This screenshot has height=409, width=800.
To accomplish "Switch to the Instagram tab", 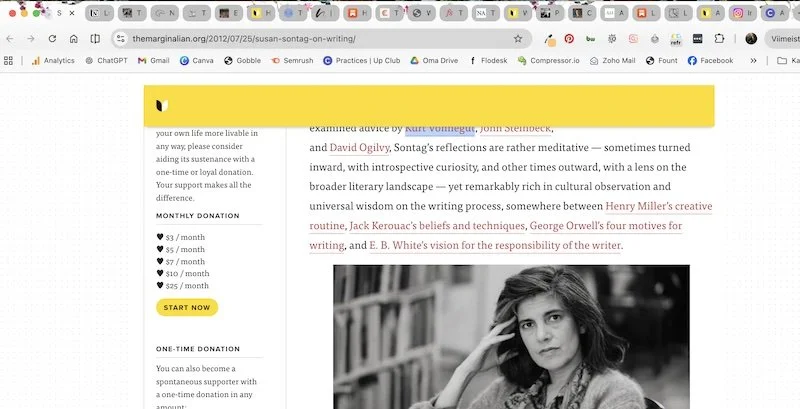I will 742,13.
